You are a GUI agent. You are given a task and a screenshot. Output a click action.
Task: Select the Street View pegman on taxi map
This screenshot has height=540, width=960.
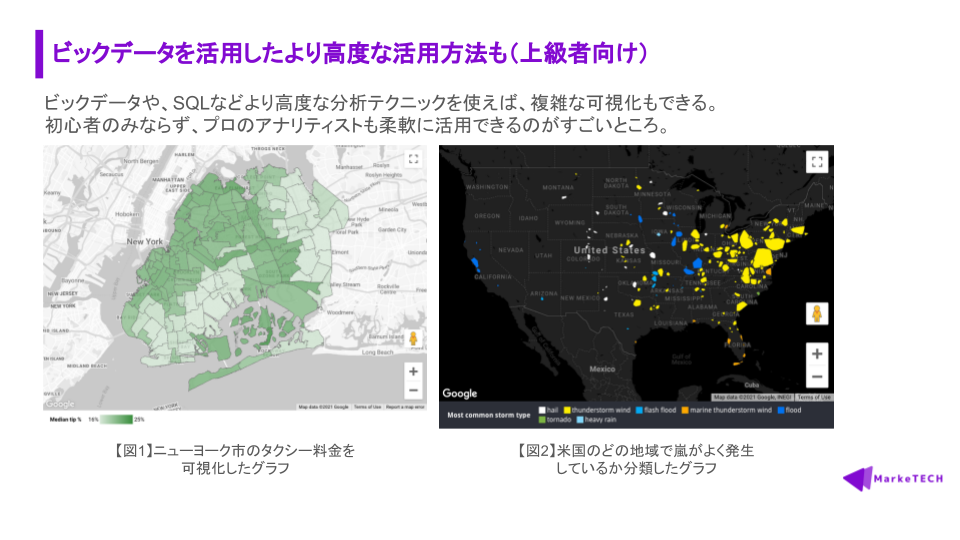point(413,339)
